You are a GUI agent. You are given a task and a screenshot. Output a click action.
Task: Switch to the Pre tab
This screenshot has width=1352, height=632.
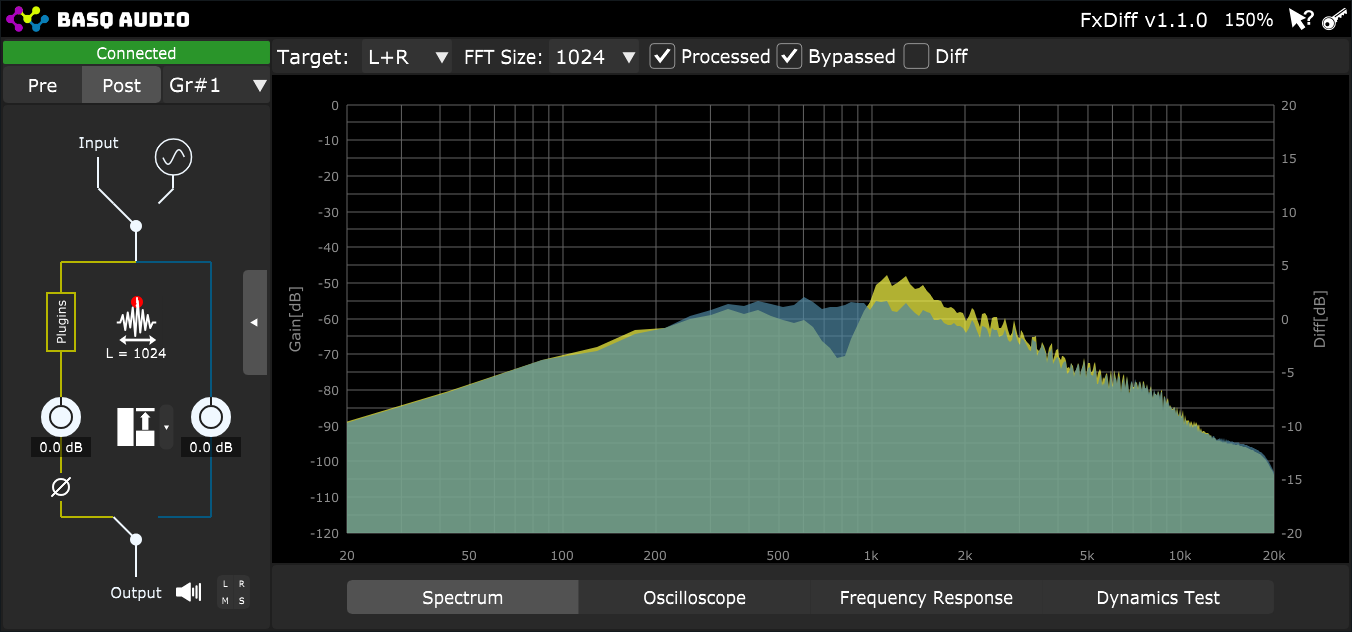pos(42,86)
